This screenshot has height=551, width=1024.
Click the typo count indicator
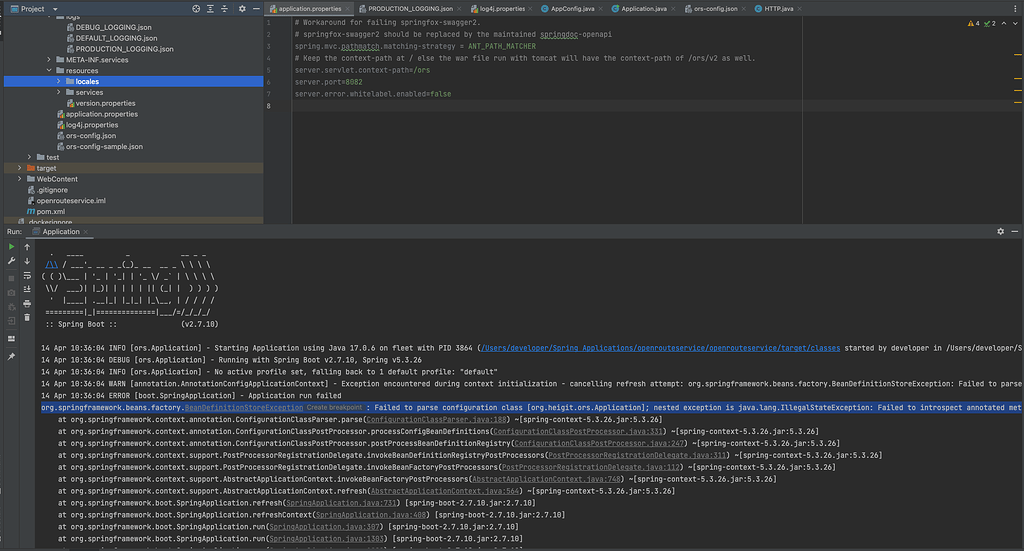click(x=990, y=24)
